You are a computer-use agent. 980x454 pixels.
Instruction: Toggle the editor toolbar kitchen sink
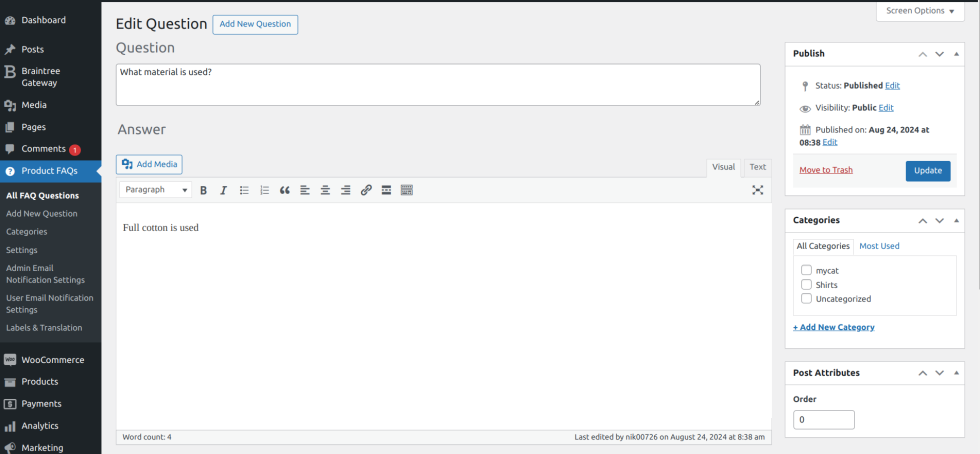click(x=407, y=190)
